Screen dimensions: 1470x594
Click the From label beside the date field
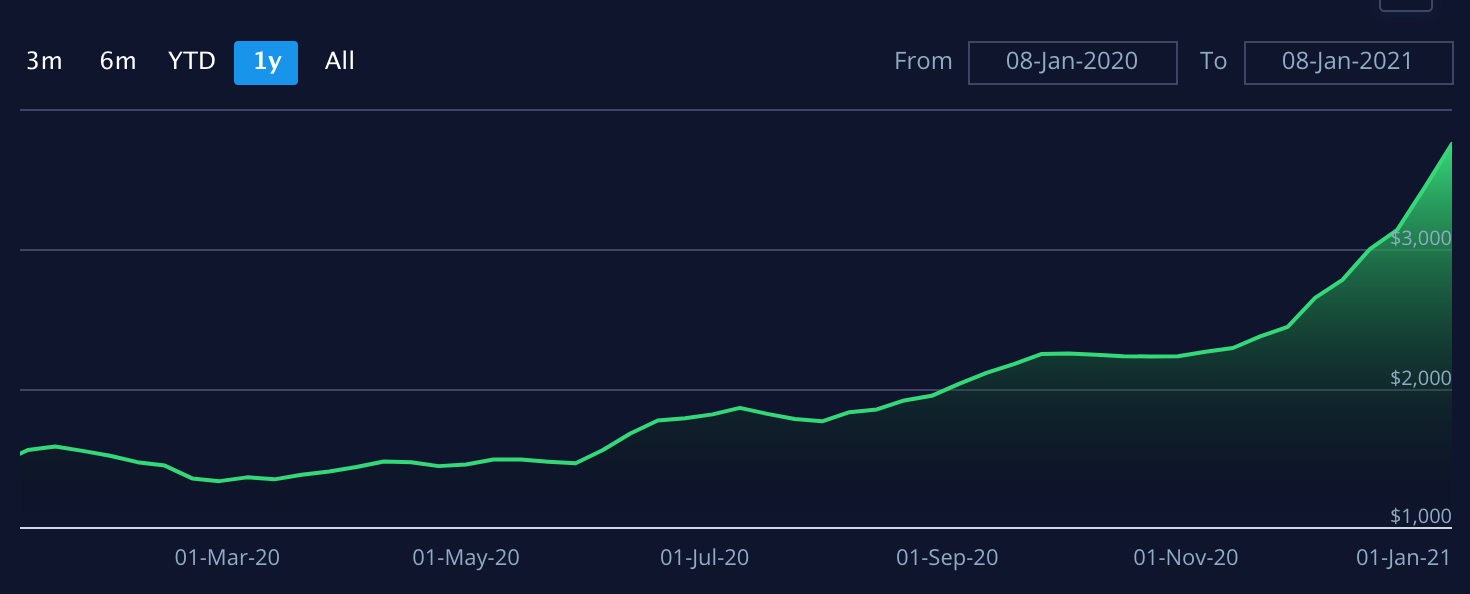click(923, 62)
